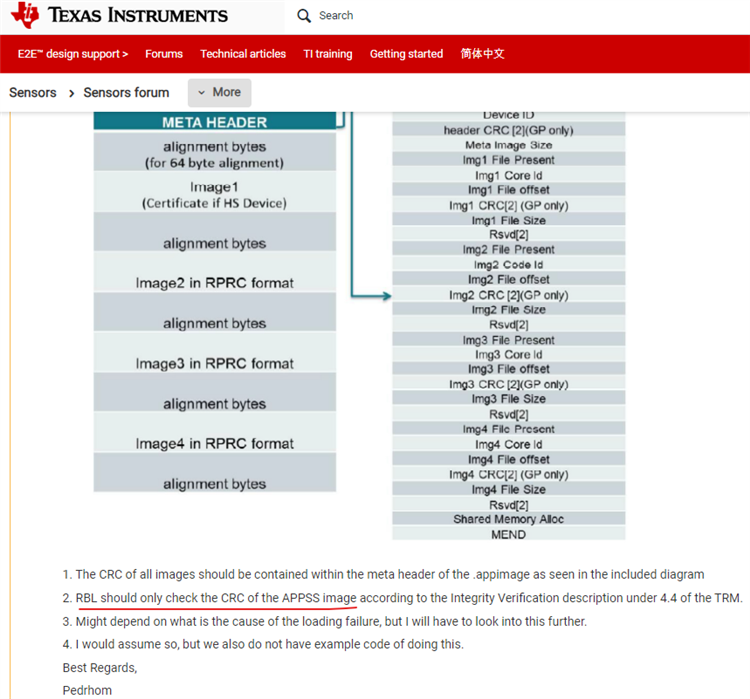The height and width of the screenshot is (699, 750).
Task: Click 'Img1 File offset' row
Action: pos(508,190)
